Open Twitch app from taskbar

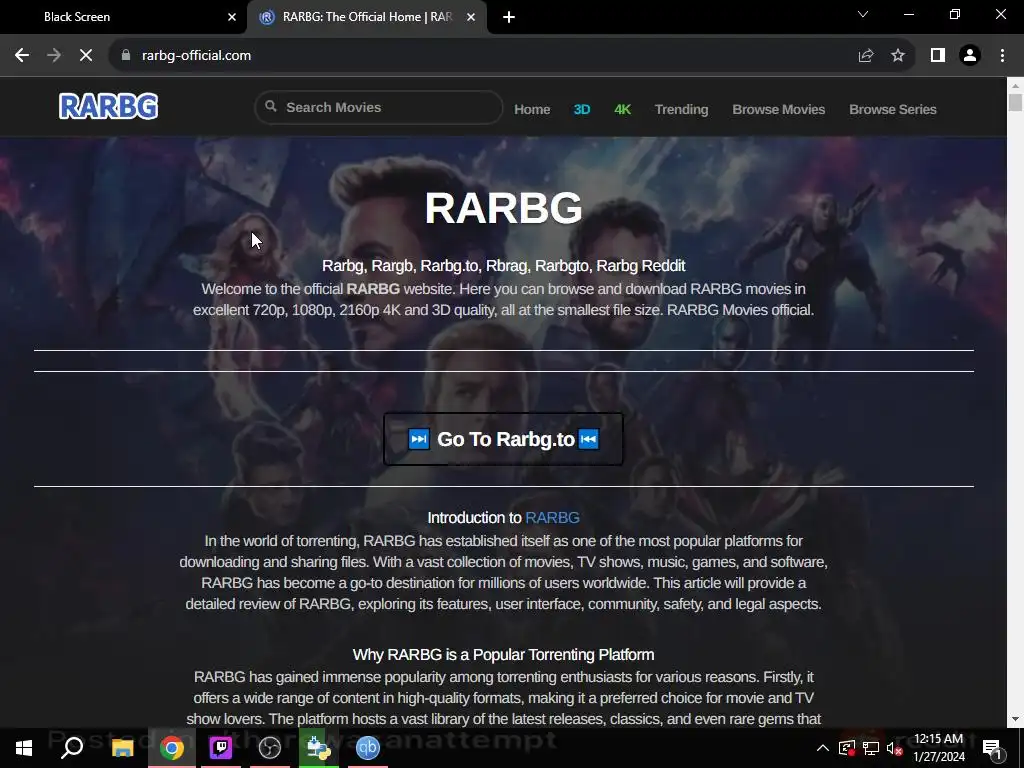(221, 748)
